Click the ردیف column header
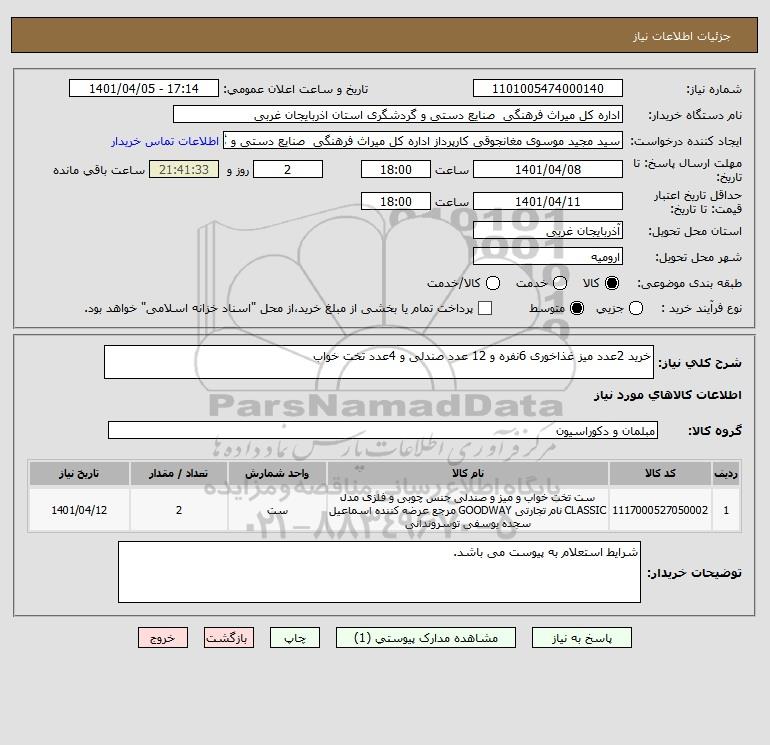770x745 pixels. point(726,473)
